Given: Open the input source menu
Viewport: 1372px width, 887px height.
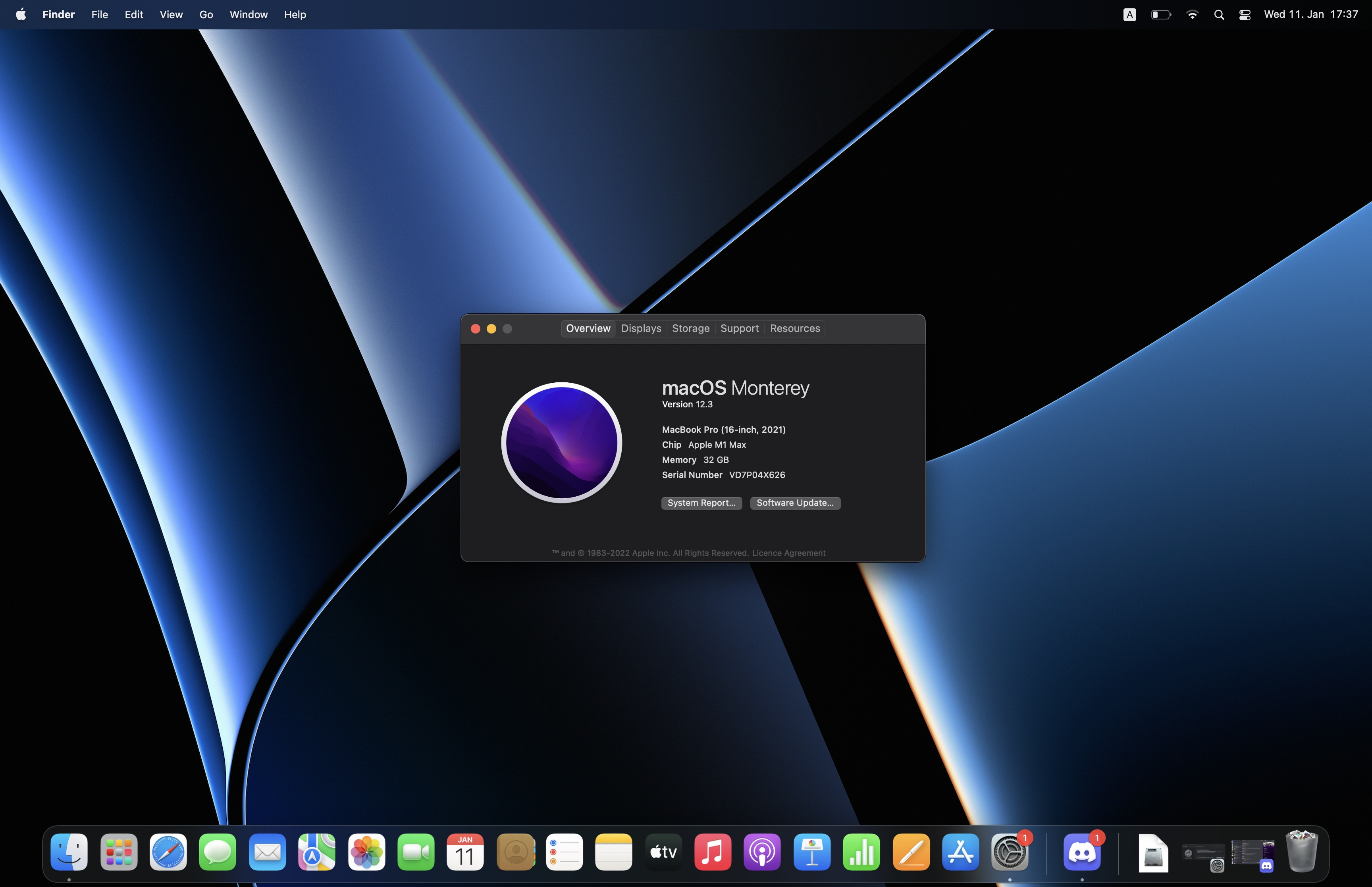Looking at the screenshot, I should click(x=1129, y=15).
